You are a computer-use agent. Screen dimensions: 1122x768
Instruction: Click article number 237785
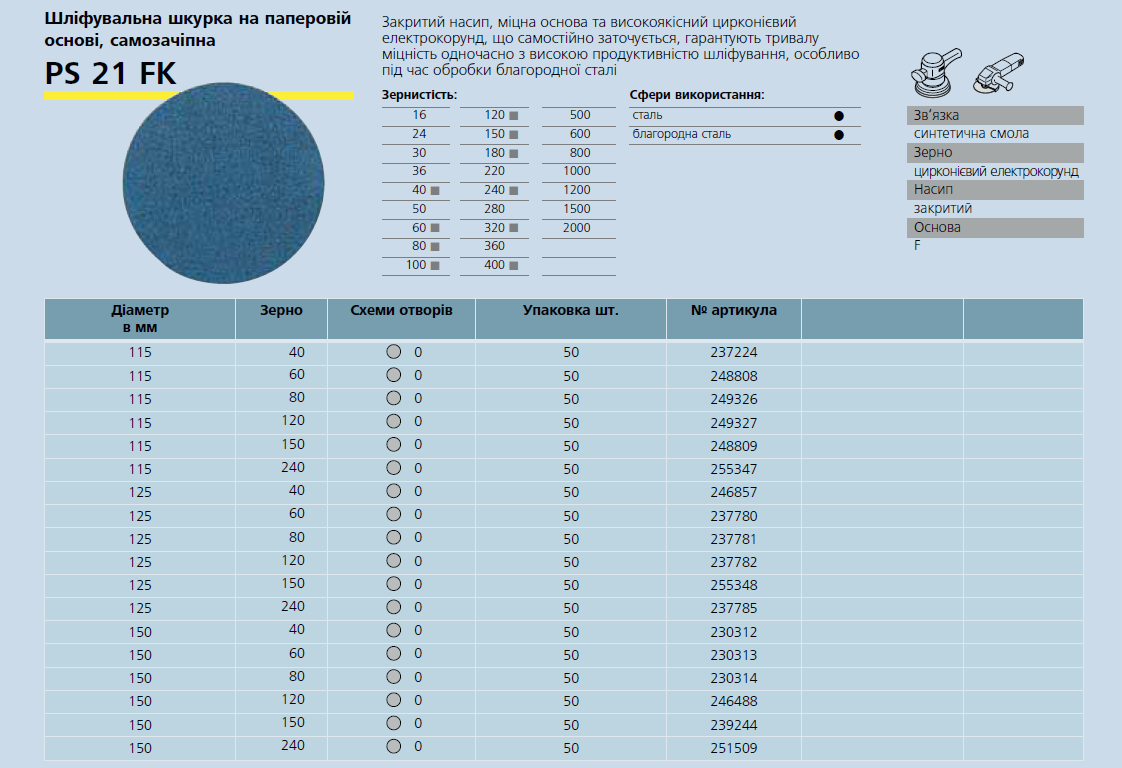coord(733,608)
